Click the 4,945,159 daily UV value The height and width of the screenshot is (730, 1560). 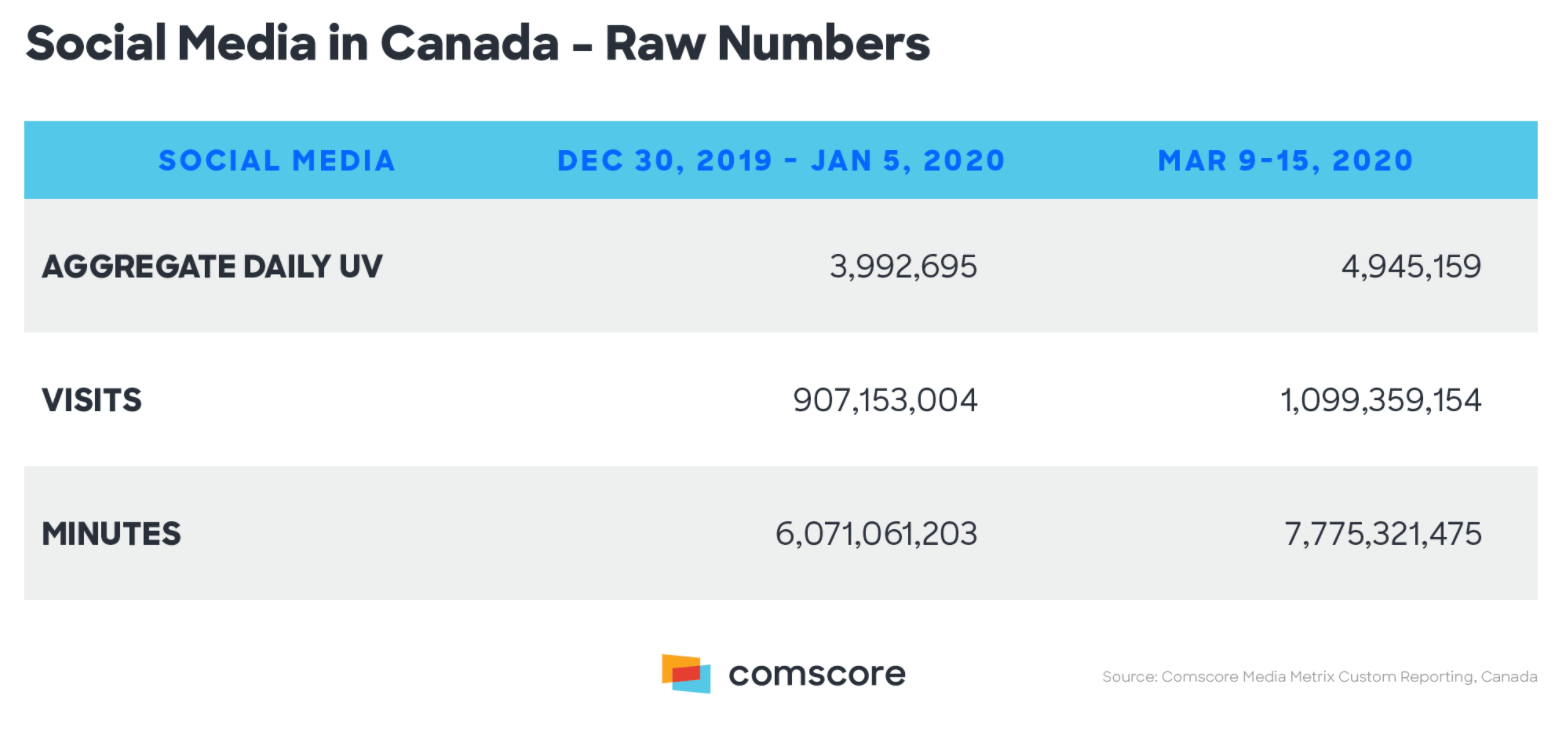[x=1411, y=267]
